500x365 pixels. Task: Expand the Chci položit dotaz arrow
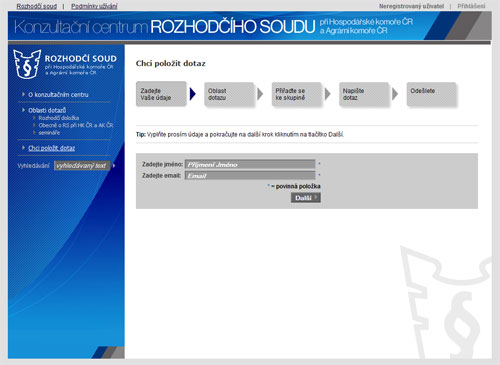tap(23, 148)
